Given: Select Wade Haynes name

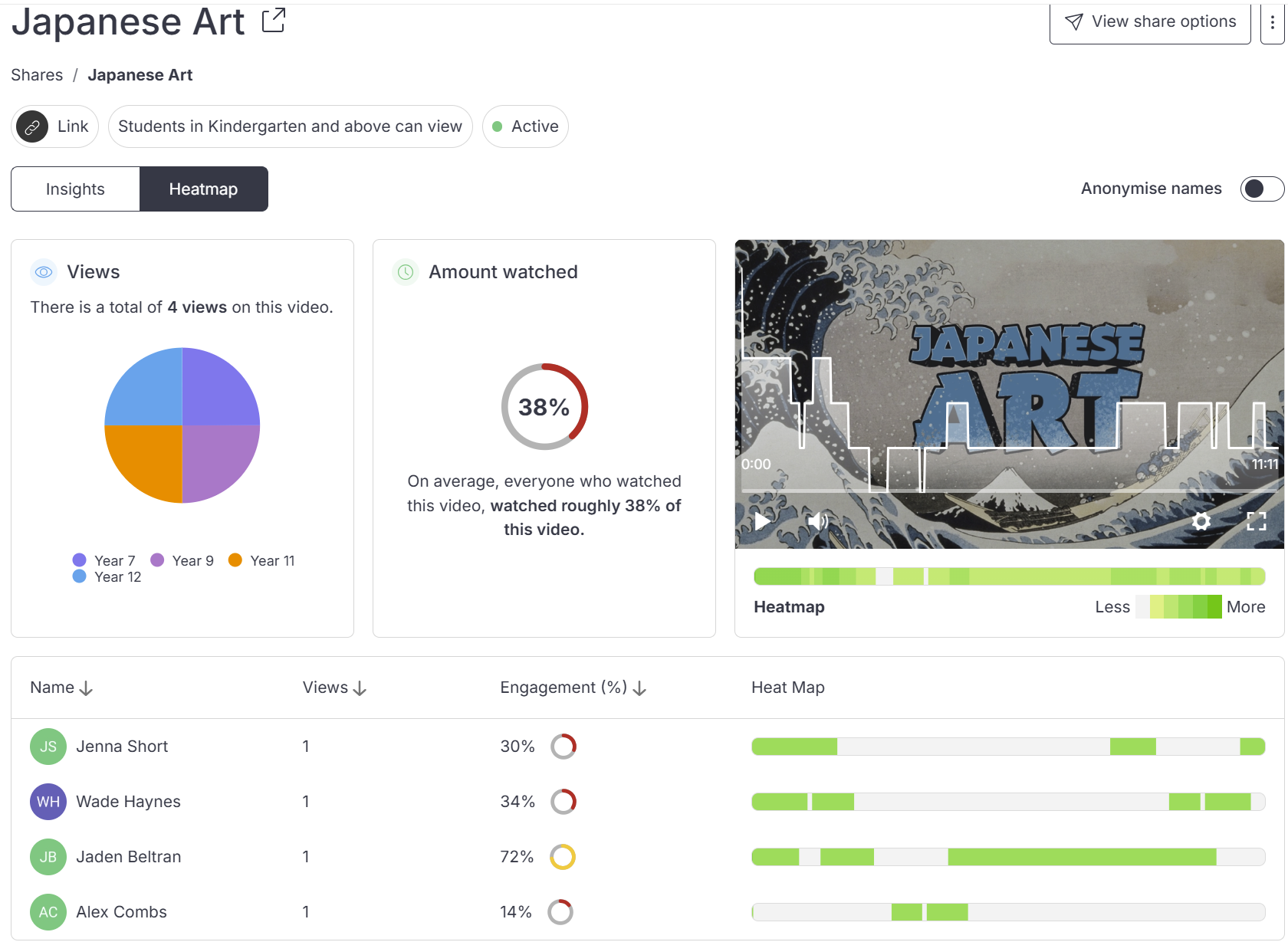Looking at the screenshot, I should tap(128, 802).
